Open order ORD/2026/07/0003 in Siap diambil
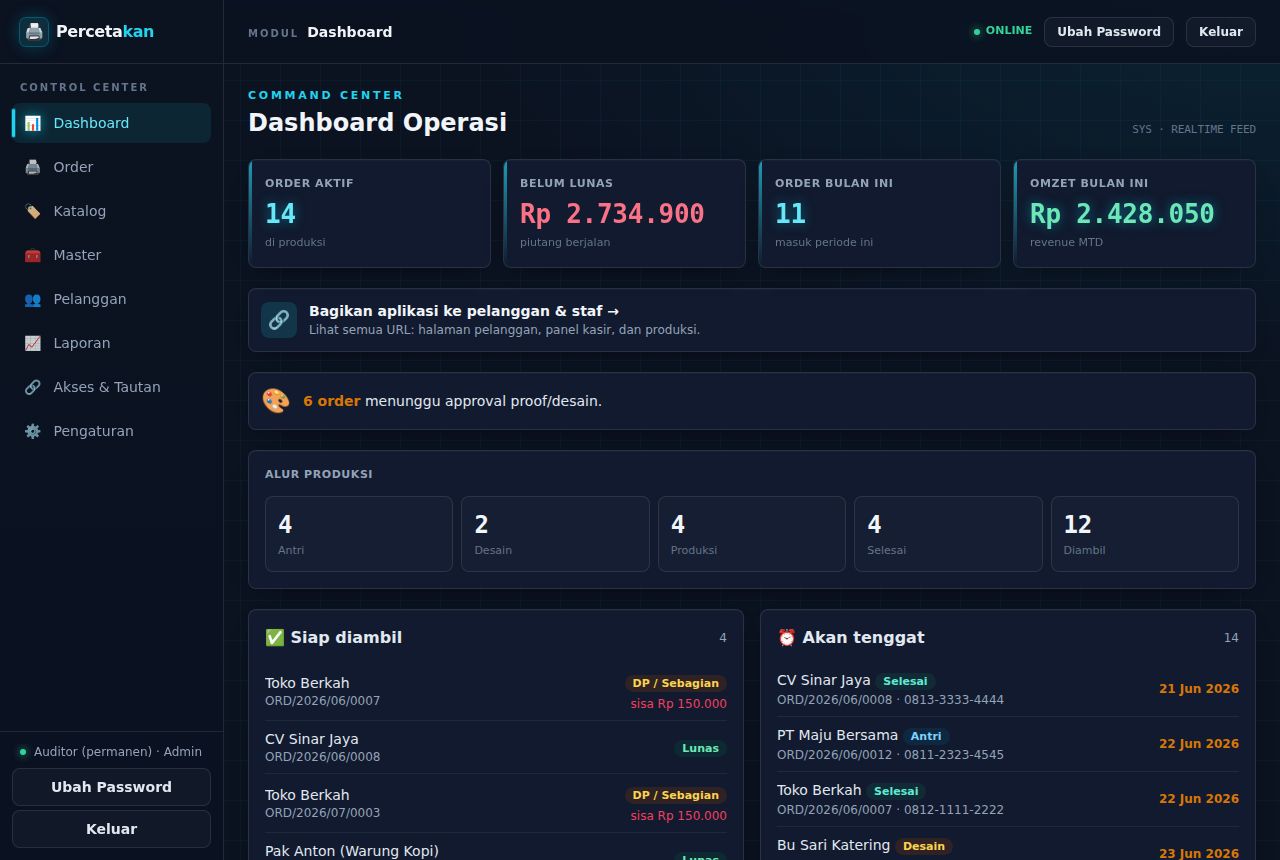 496,803
